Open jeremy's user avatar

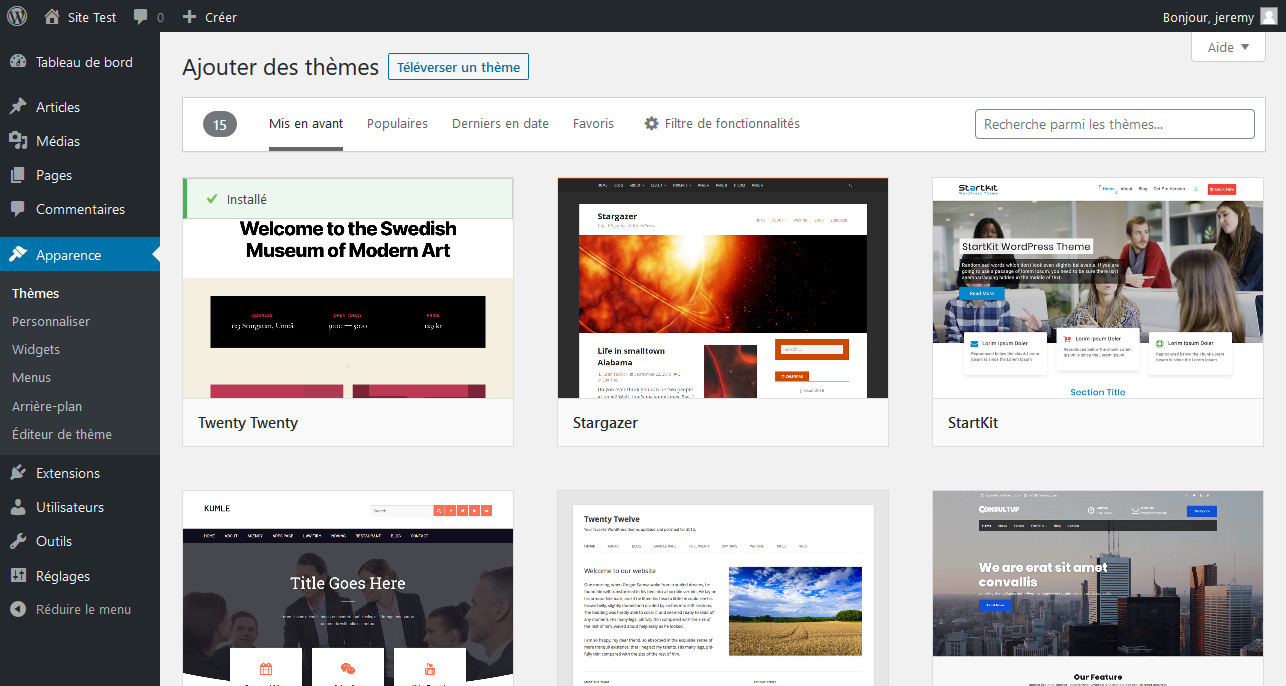coord(1268,17)
